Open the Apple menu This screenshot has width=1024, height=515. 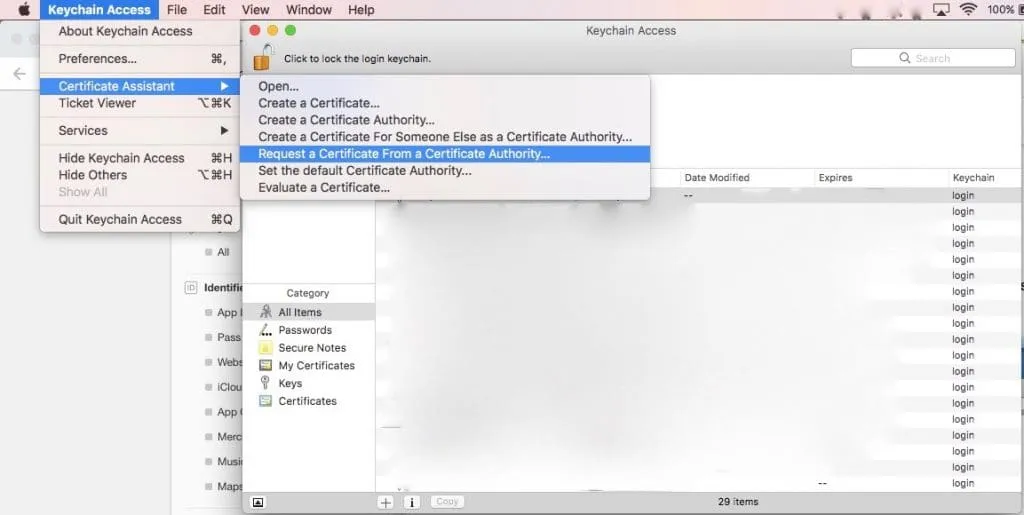coord(24,9)
